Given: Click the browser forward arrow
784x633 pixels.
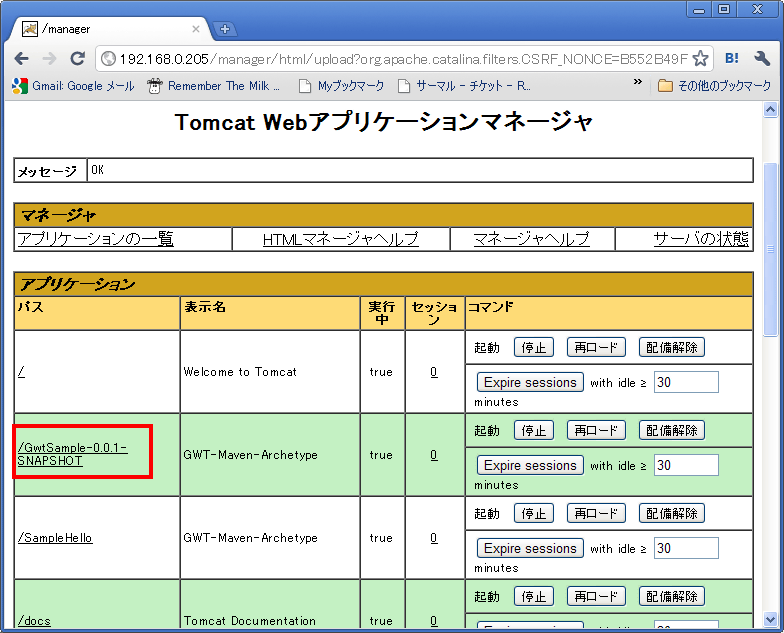Looking at the screenshot, I should pyautogui.click(x=49, y=59).
